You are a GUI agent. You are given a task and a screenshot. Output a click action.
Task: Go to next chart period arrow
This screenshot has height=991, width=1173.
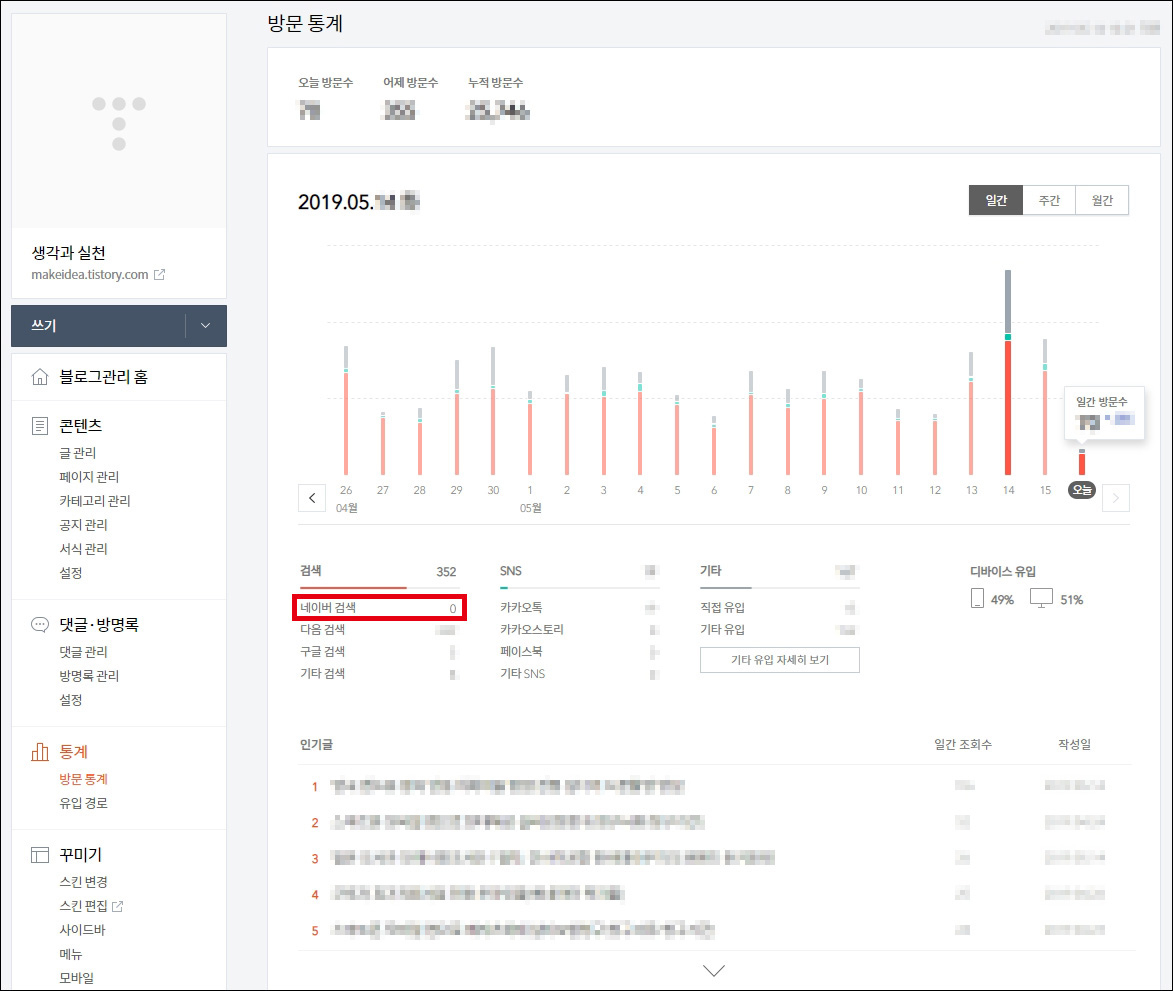1115,498
